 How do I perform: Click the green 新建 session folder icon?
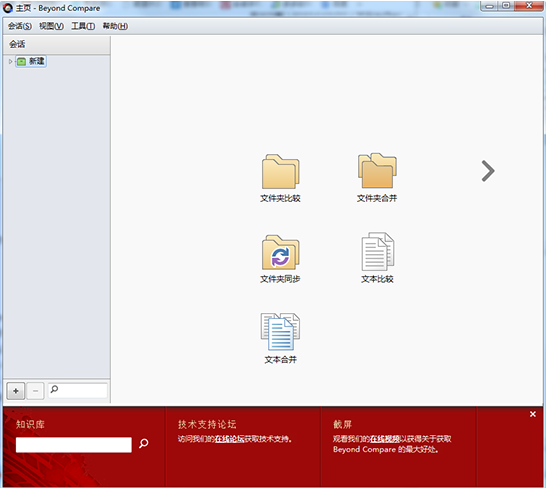[x=22, y=62]
